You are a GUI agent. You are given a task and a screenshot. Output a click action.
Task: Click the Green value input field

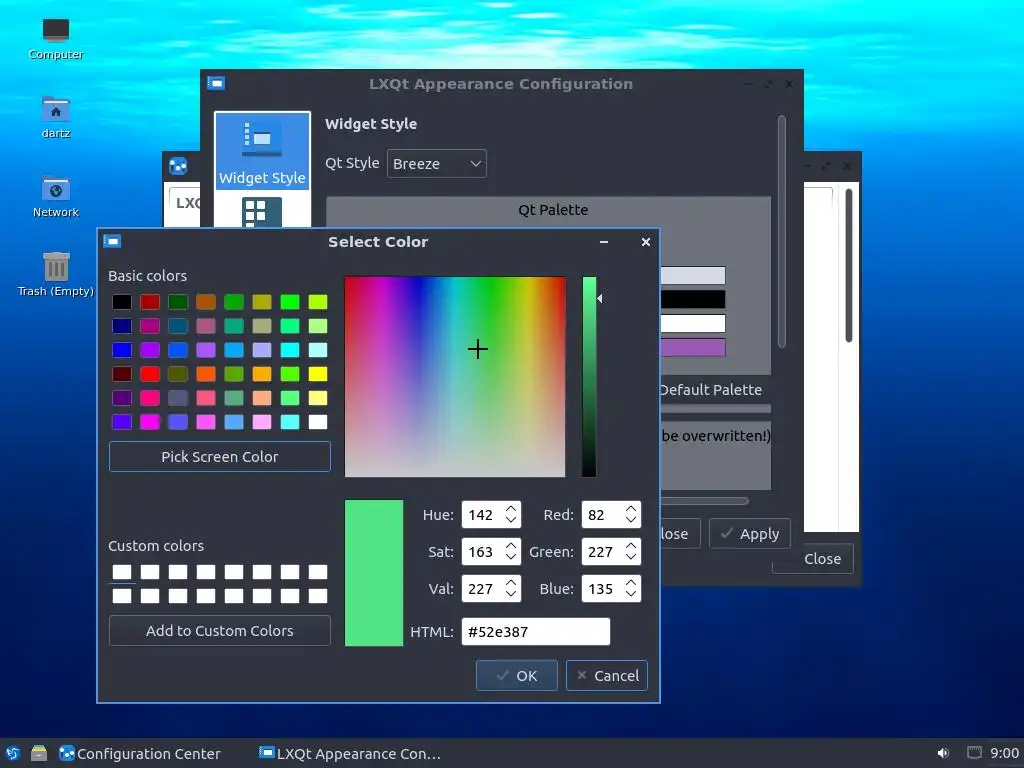coord(602,552)
